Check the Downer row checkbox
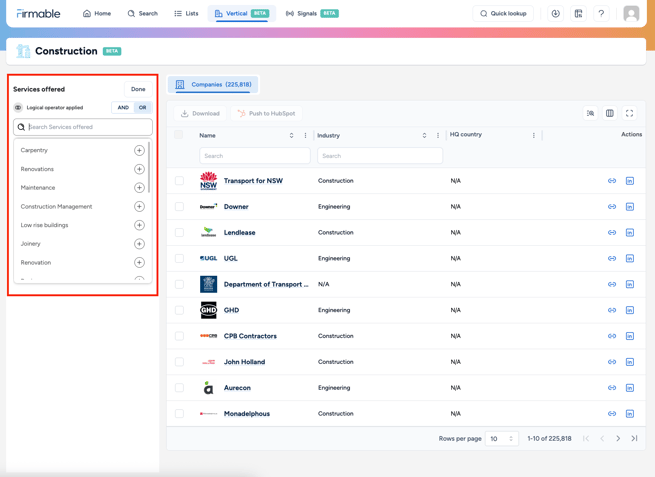Screen dimensions: 655x477 click(x=179, y=207)
